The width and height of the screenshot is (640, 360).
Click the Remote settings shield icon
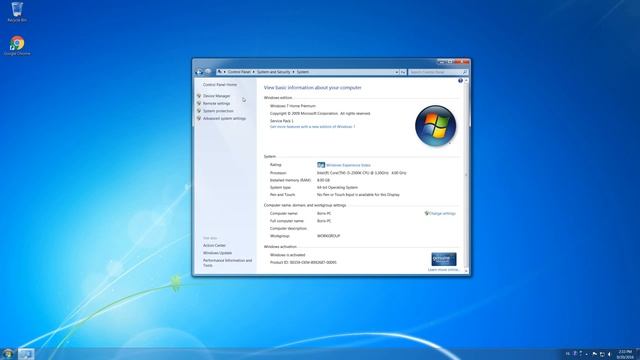pos(199,103)
